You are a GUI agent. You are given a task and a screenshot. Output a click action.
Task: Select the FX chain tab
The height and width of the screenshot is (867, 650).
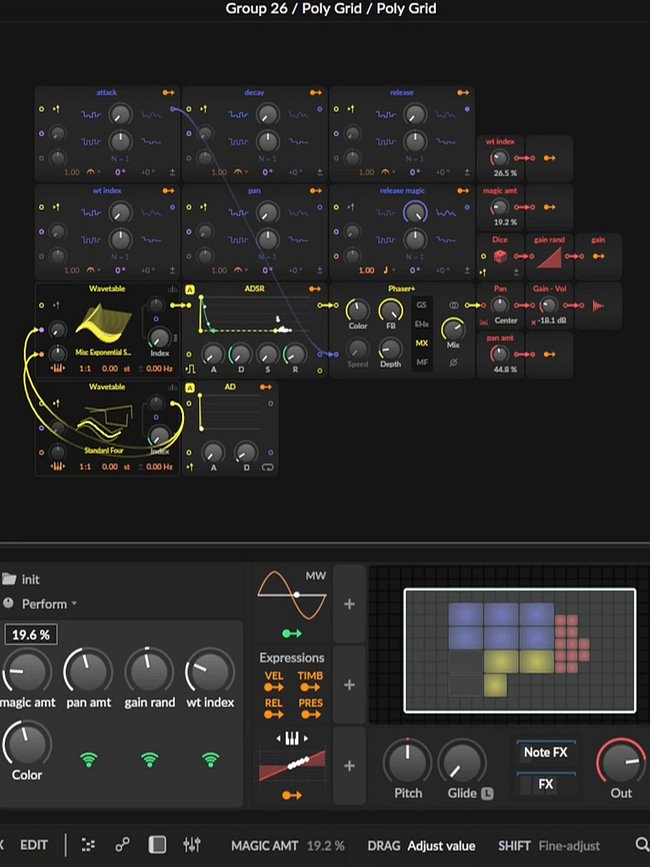(x=545, y=784)
